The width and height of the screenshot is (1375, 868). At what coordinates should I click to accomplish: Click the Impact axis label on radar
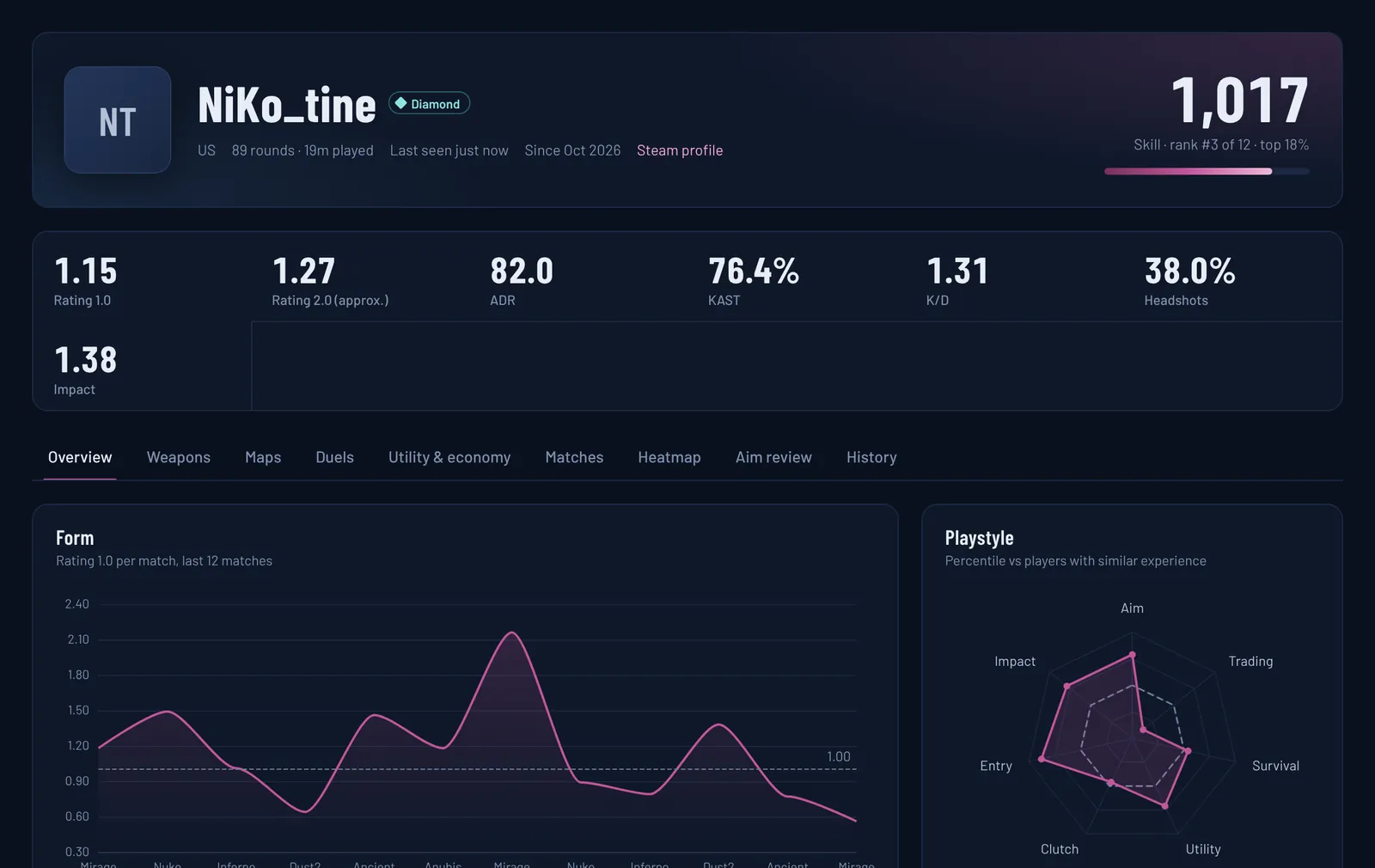[1015, 661]
